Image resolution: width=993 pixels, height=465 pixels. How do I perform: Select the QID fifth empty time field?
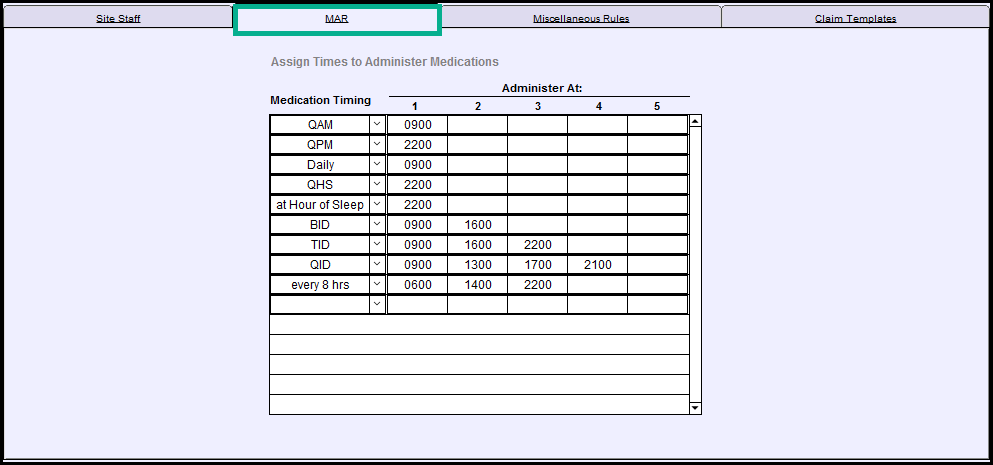657,265
